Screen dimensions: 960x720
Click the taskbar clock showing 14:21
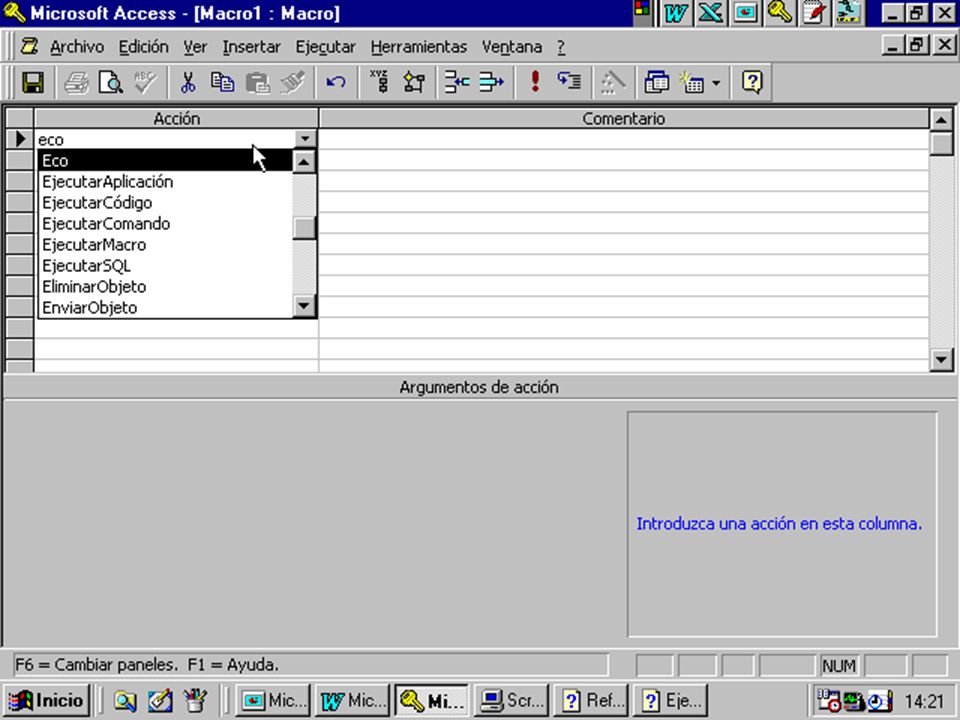coord(924,701)
